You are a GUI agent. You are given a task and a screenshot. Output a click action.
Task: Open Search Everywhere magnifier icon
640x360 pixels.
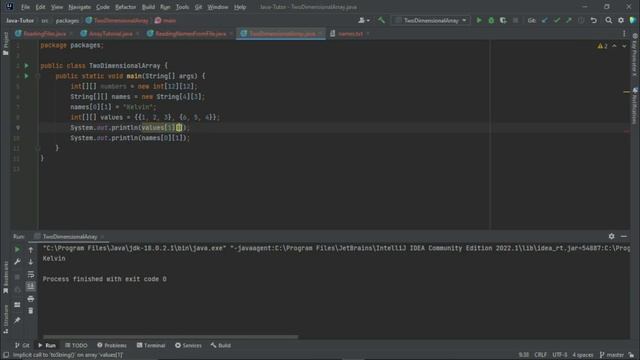(609, 20)
